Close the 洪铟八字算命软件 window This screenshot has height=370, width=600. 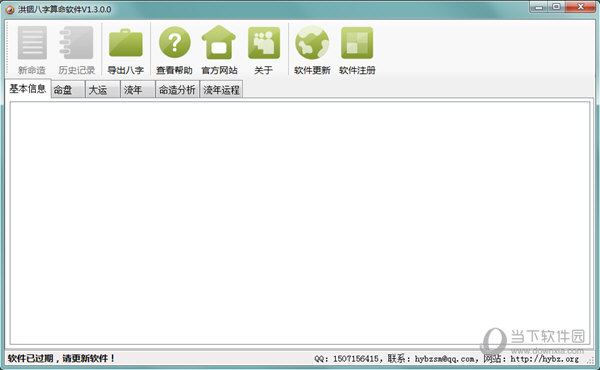(x=580, y=7)
